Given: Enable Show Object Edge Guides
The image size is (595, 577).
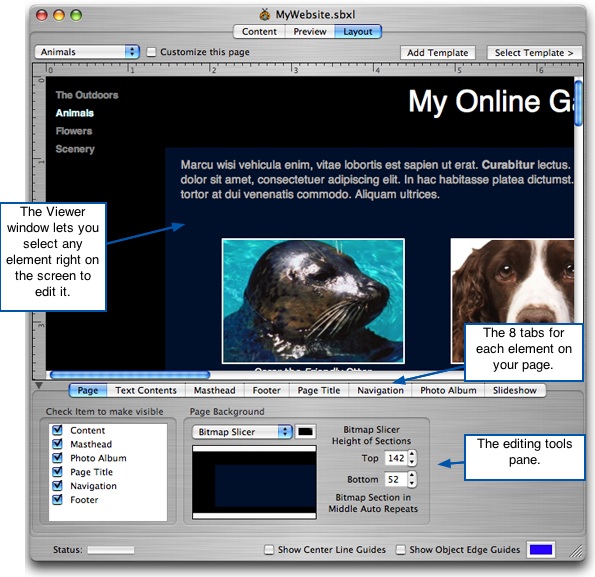Looking at the screenshot, I should pos(400,550).
